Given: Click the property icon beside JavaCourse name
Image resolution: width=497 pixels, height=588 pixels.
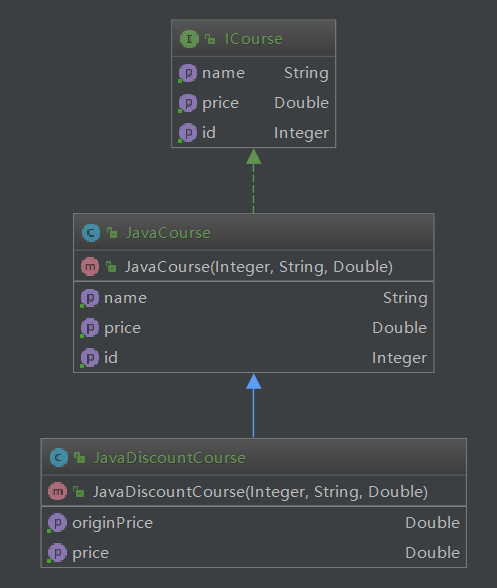Looking at the screenshot, I should click(x=90, y=298).
